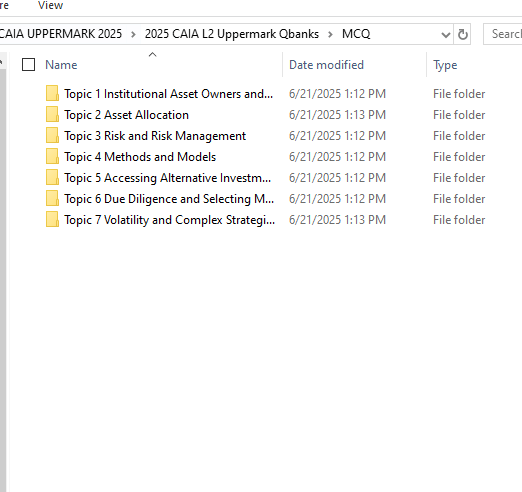Click the Topic 6 Due Diligence folder icon
Image resolution: width=522 pixels, height=492 pixels.
pos(52,198)
